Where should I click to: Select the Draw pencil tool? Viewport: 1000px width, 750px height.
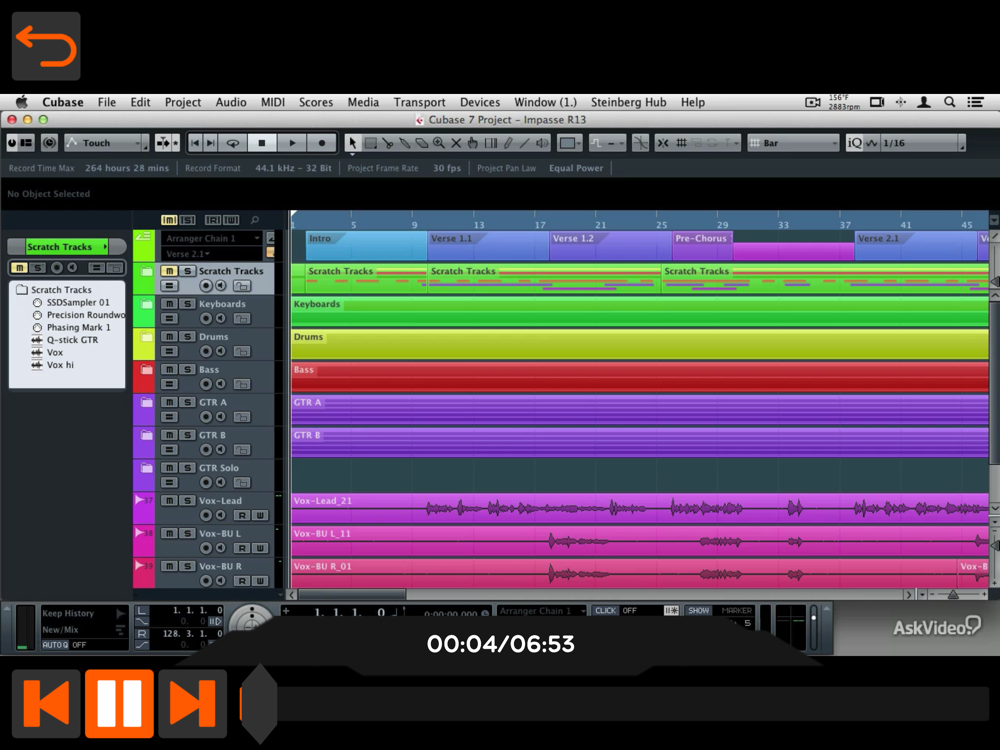click(x=508, y=143)
